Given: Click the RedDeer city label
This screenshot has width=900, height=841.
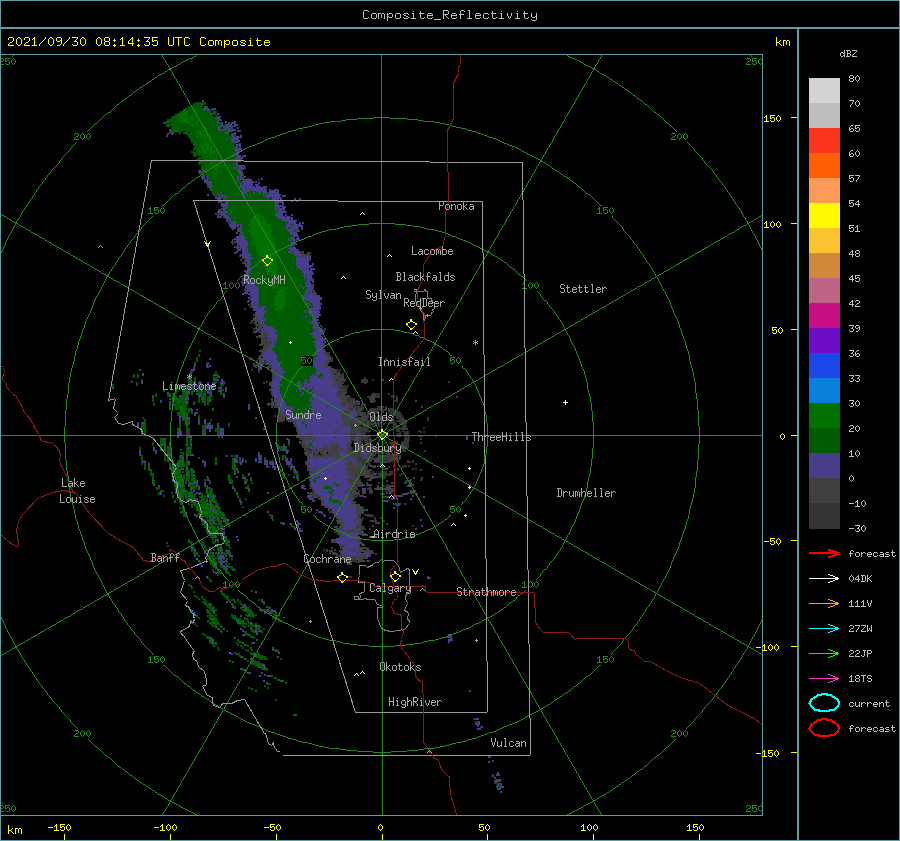Looking at the screenshot, I should coord(424,303).
